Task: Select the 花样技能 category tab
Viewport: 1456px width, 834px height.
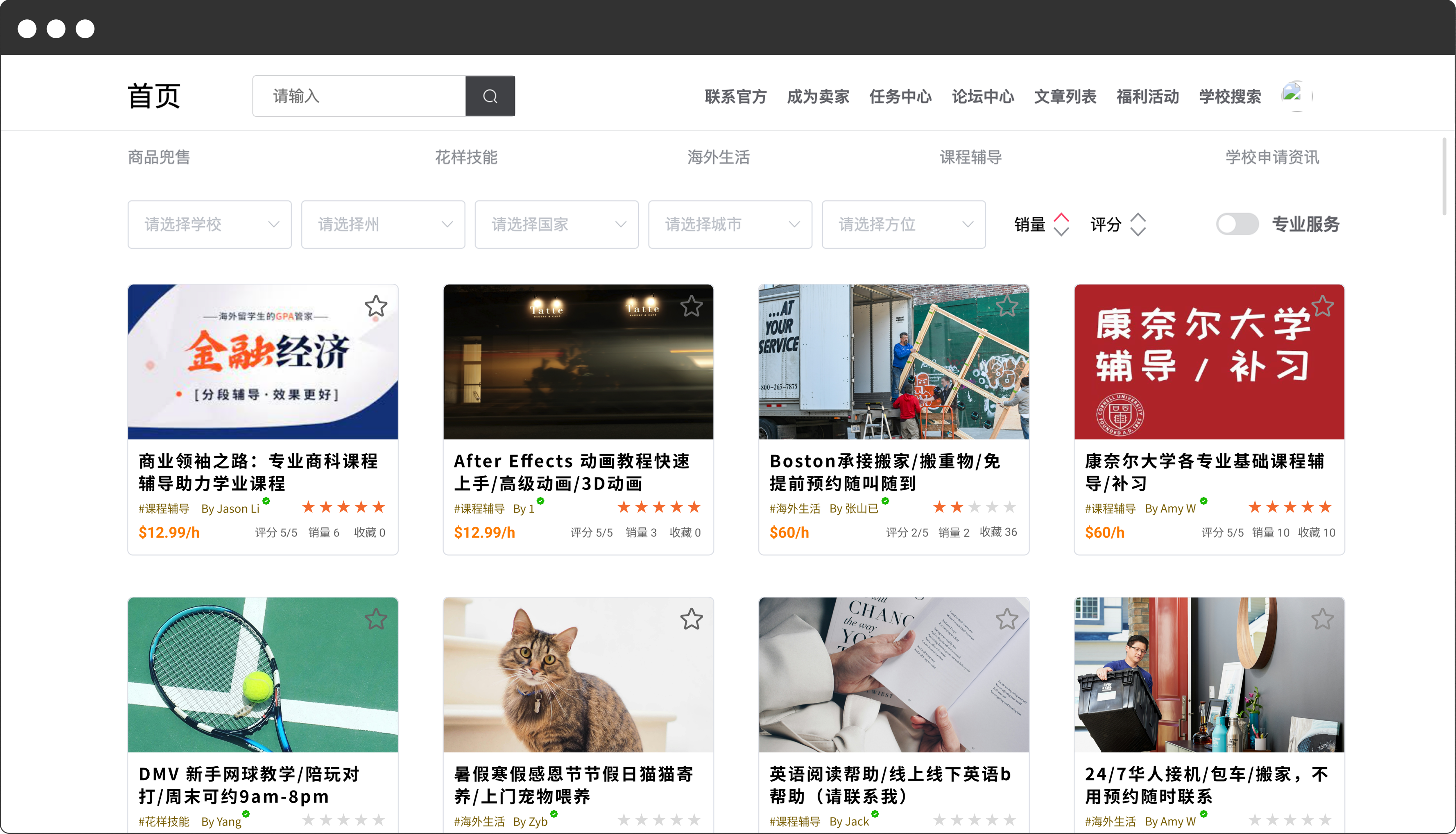Action: (466, 157)
